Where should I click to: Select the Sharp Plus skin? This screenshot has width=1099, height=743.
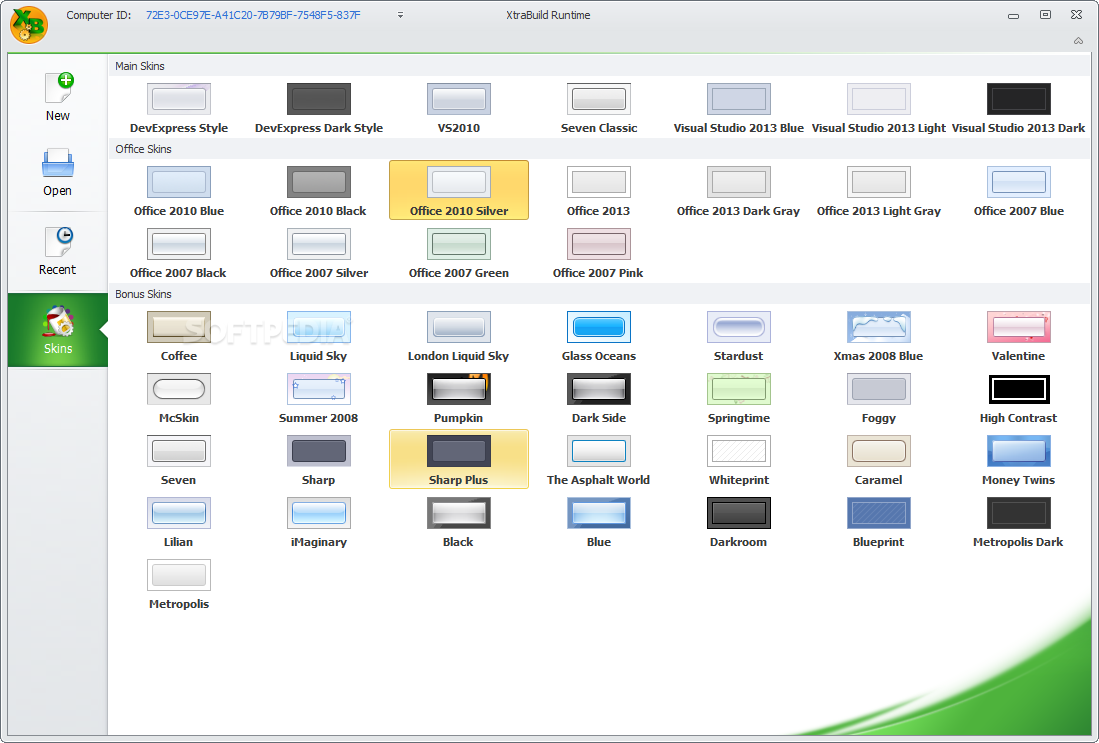pos(459,459)
